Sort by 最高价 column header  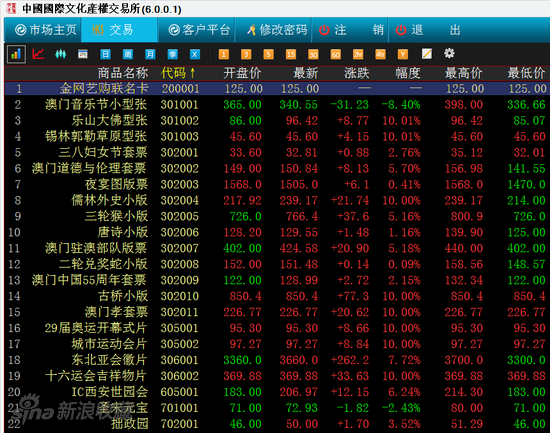point(464,73)
